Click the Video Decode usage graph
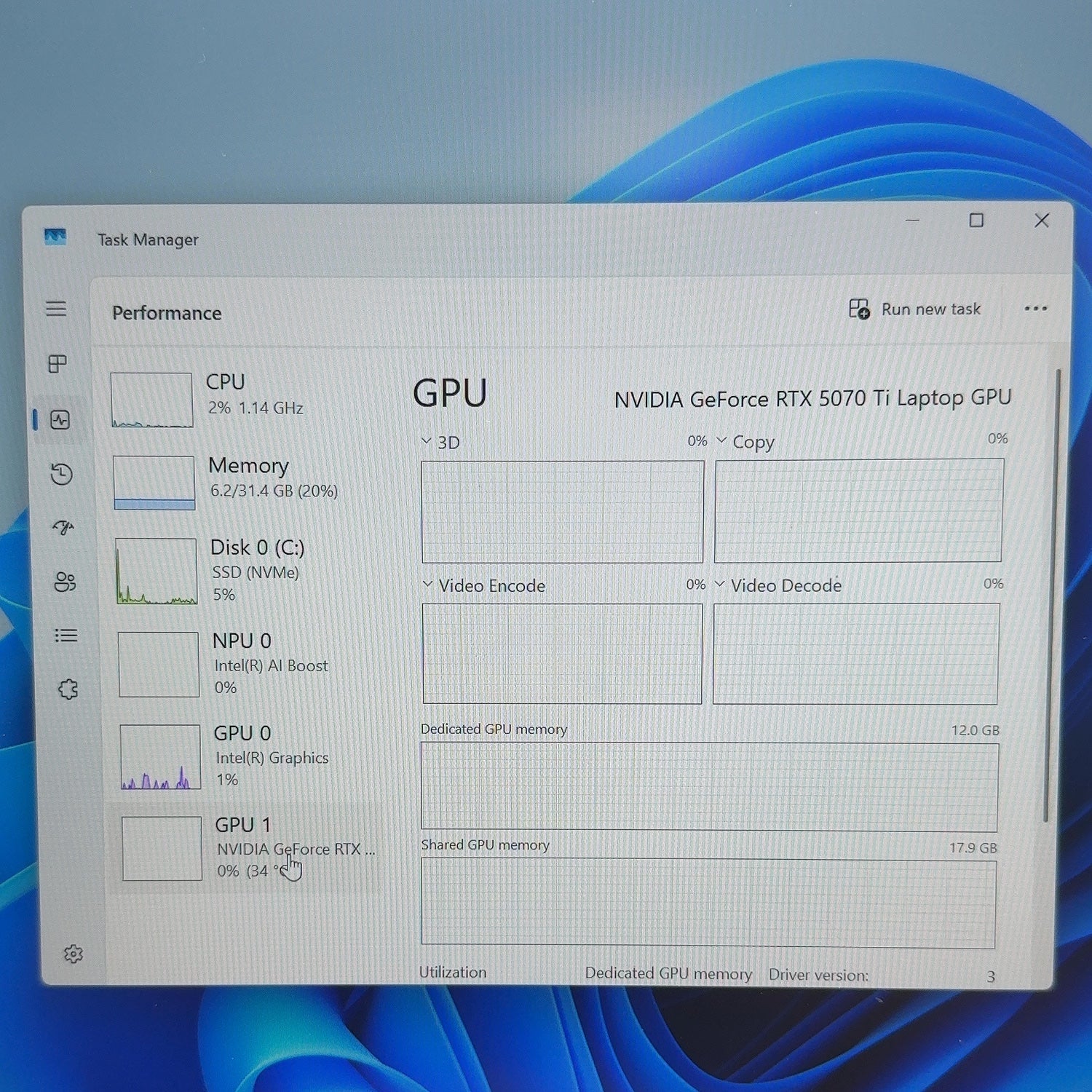Screen dimensions: 1092x1092 855,653
